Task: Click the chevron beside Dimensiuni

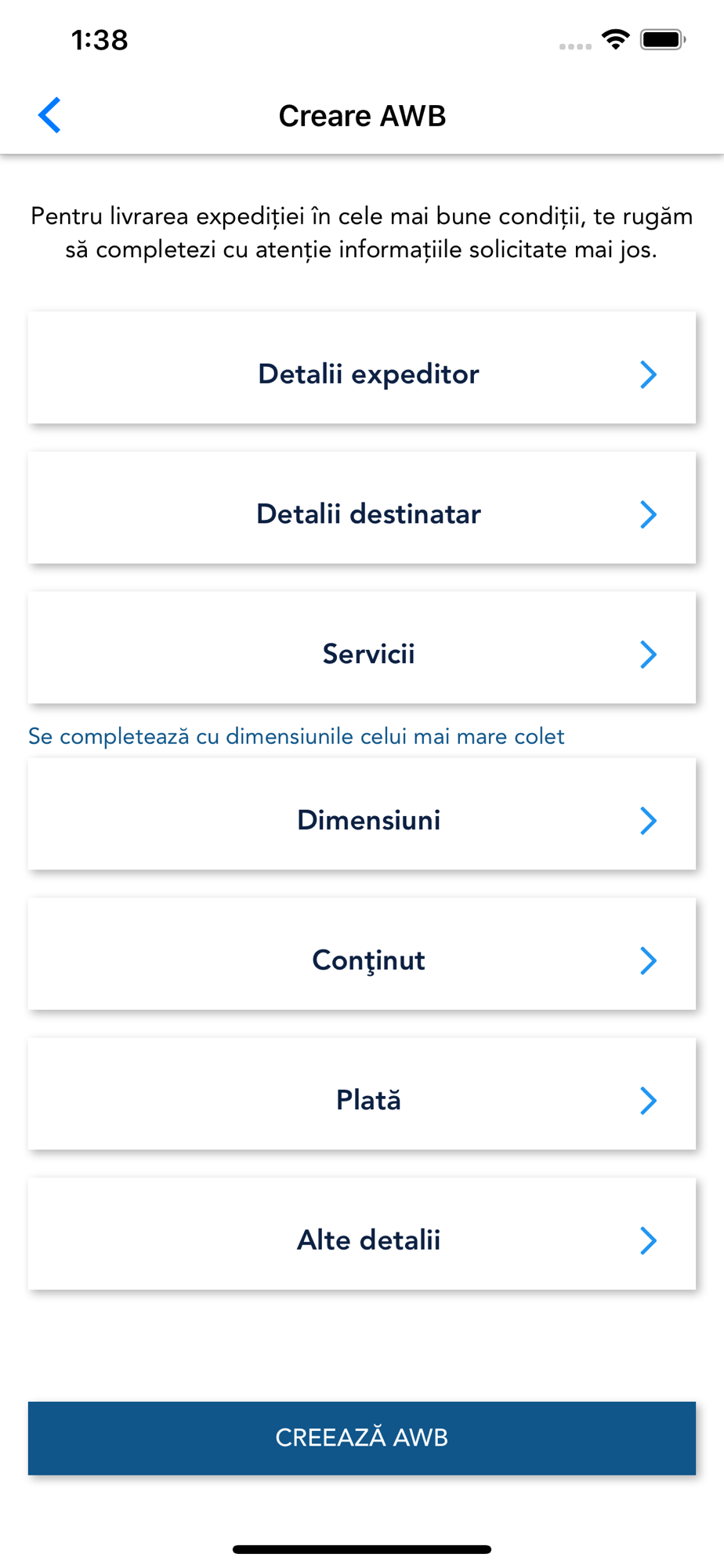Action: coord(648,821)
